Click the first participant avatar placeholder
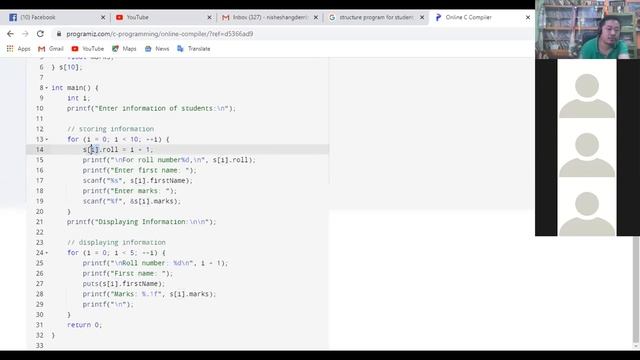The width and height of the screenshot is (640, 360). 587,89
